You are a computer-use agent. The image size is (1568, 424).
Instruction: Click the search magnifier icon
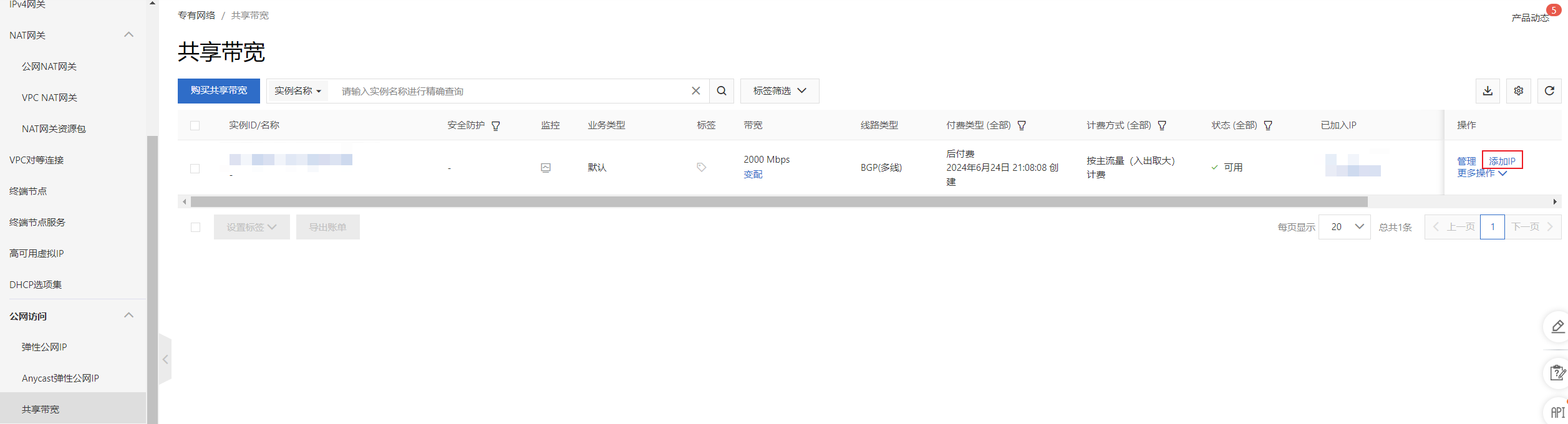click(x=721, y=91)
